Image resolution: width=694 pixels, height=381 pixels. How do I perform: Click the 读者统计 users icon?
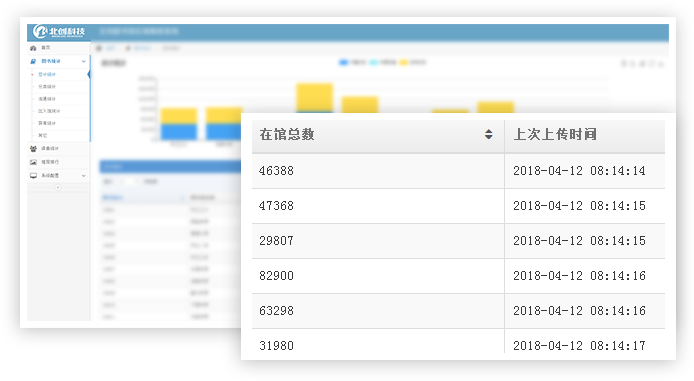tap(33, 149)
